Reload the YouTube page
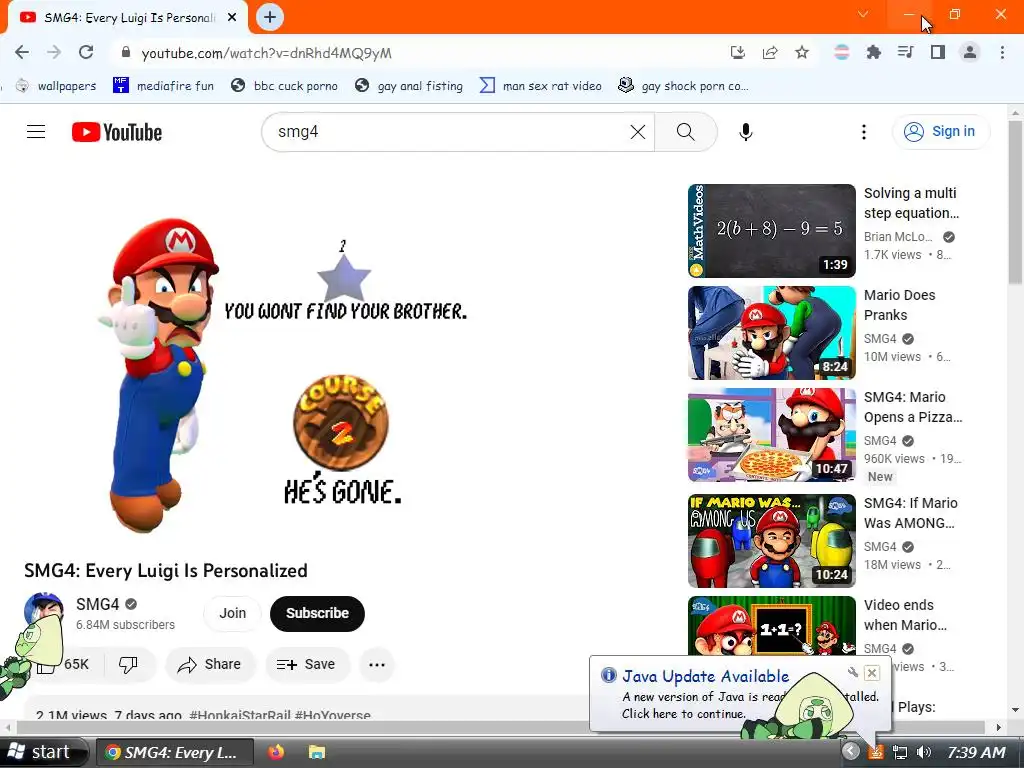This screenshot has width=1024, height=768. click(86, 53)
